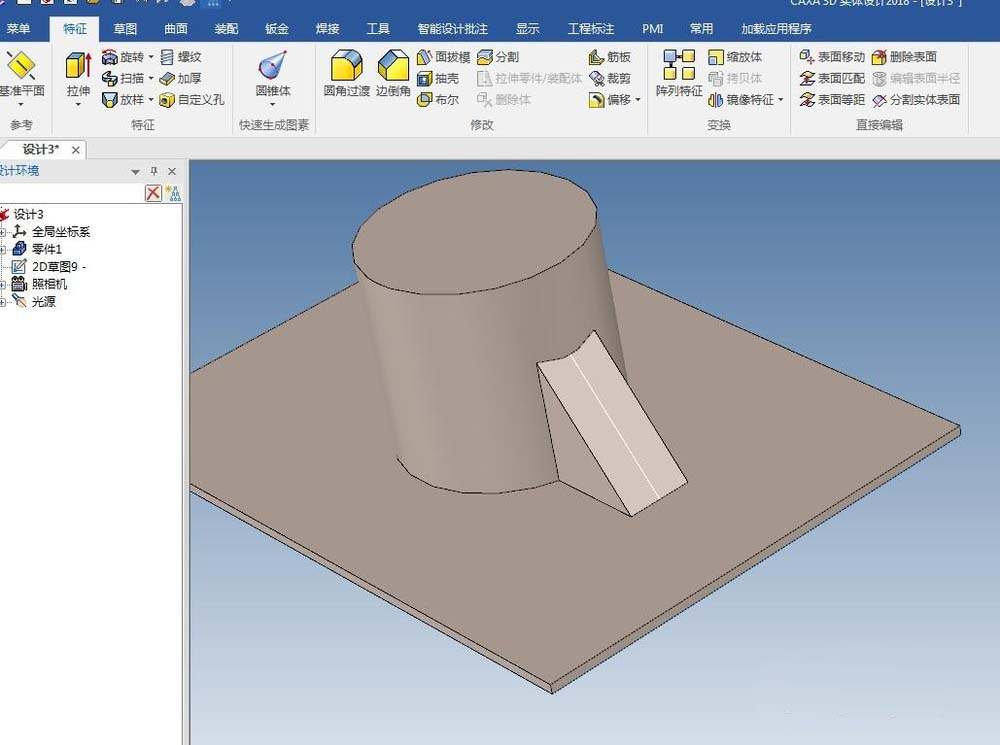Open the 偏移 dropdown arrow
Viewport: 1000px width, 745px height.
(638, 100)
